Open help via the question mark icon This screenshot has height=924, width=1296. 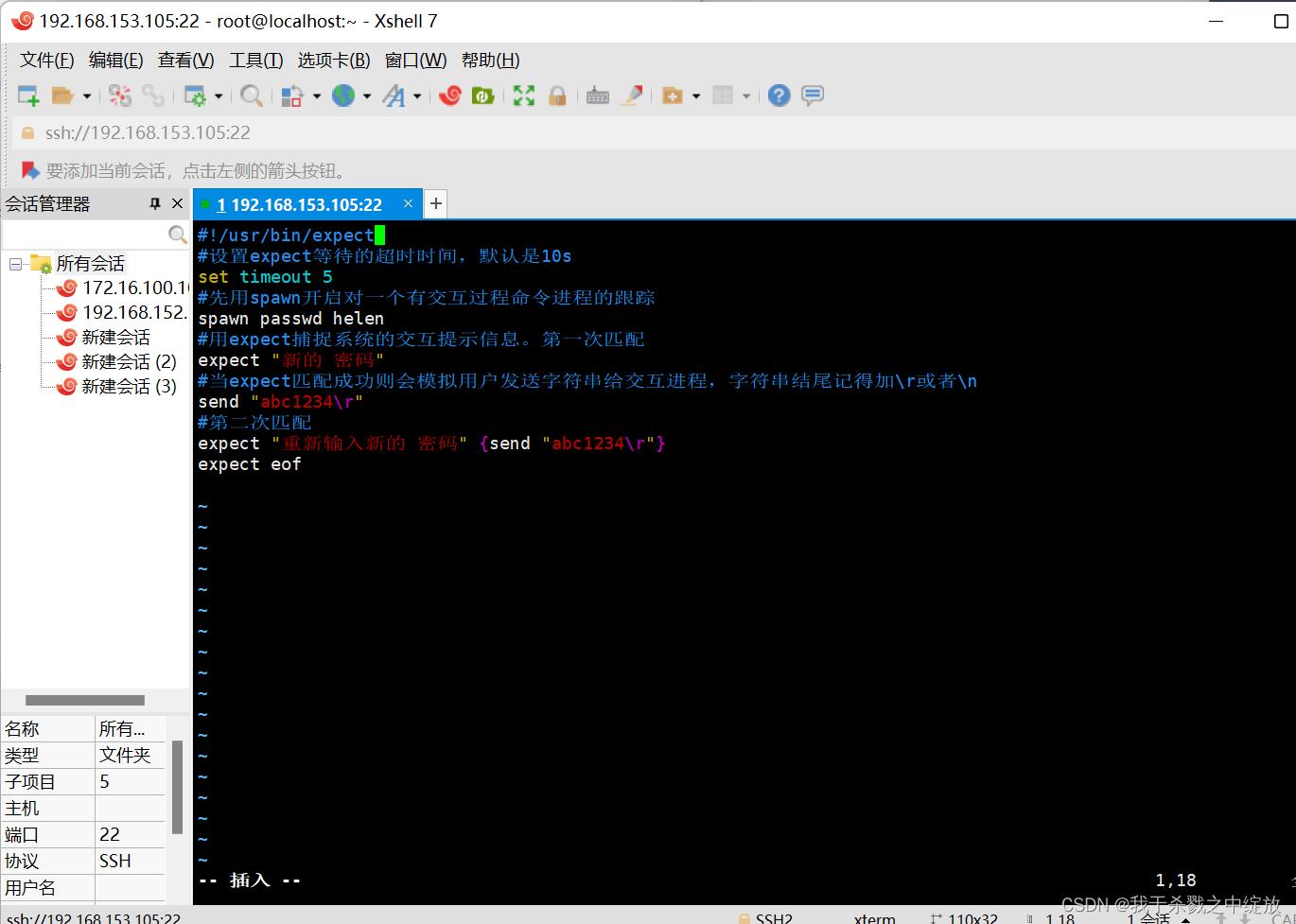[x=778, y=95]
